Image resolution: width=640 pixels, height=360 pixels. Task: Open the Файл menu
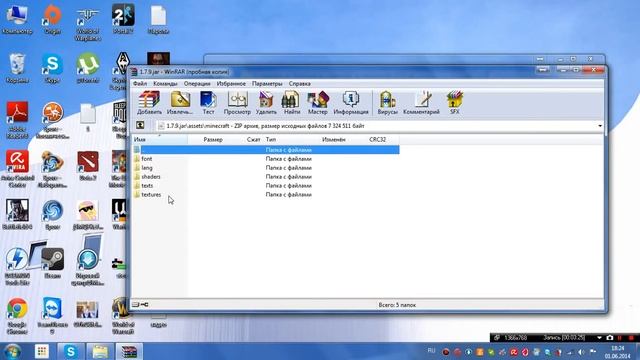(x=140, y=83)
